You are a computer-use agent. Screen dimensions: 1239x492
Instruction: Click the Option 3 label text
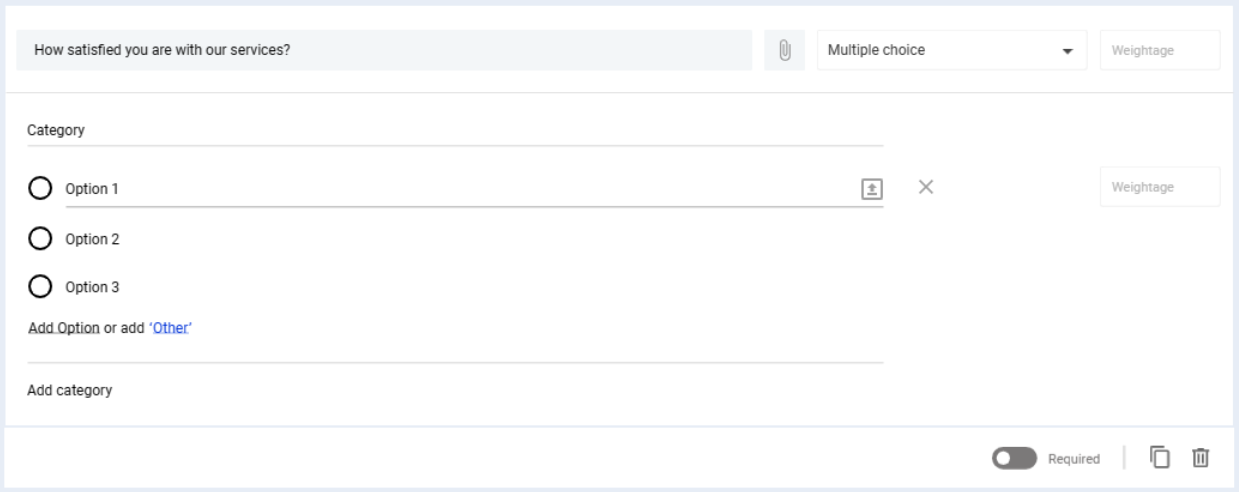click(93, 287)
